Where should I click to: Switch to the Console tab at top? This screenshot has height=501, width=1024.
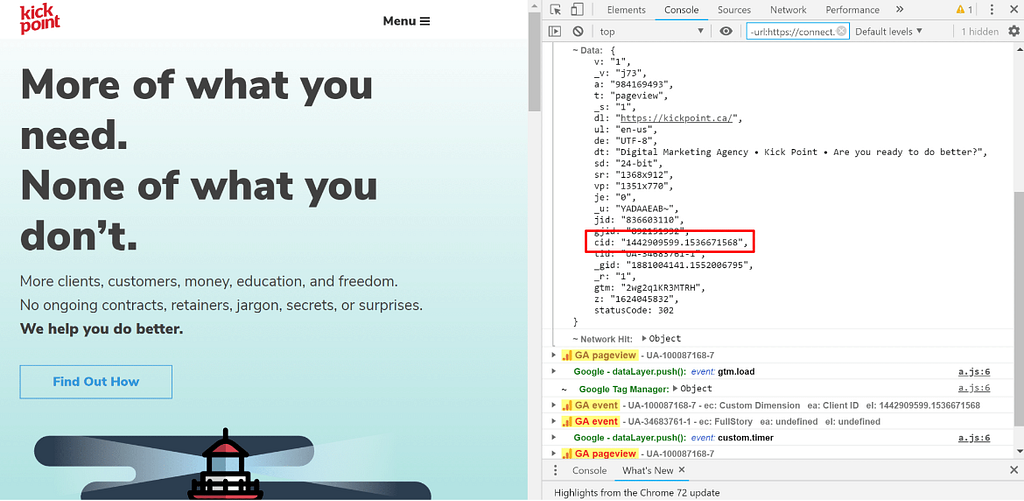pos(681,10)
